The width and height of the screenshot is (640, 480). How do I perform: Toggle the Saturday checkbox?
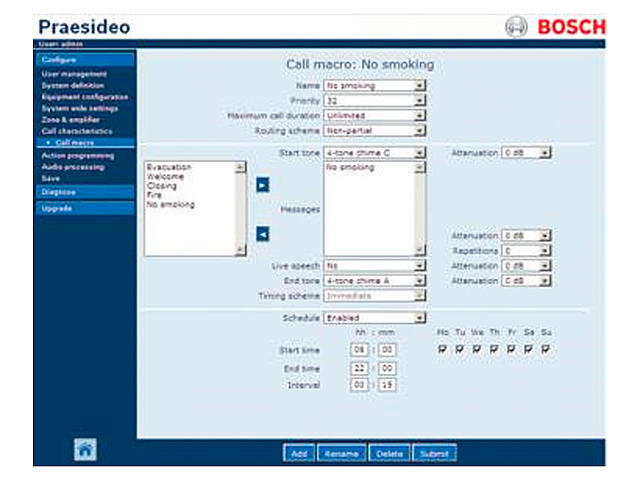tap(528, 349)
